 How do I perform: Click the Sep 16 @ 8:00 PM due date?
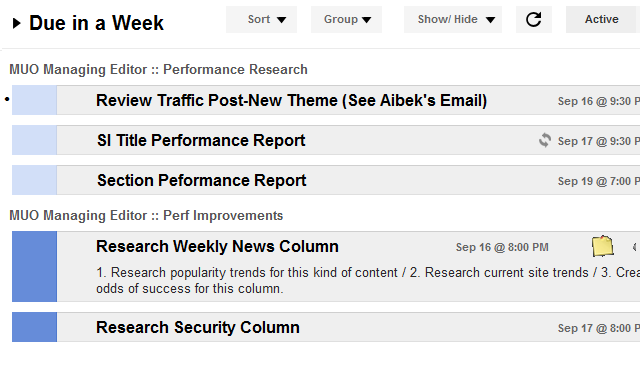tap(502, 247)
